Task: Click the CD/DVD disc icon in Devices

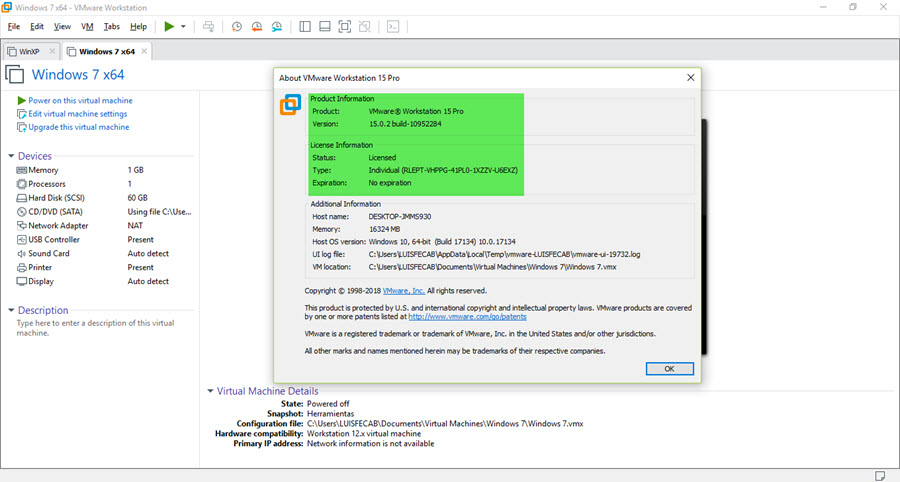Action: pyautogui.click(x=22, y=212)
